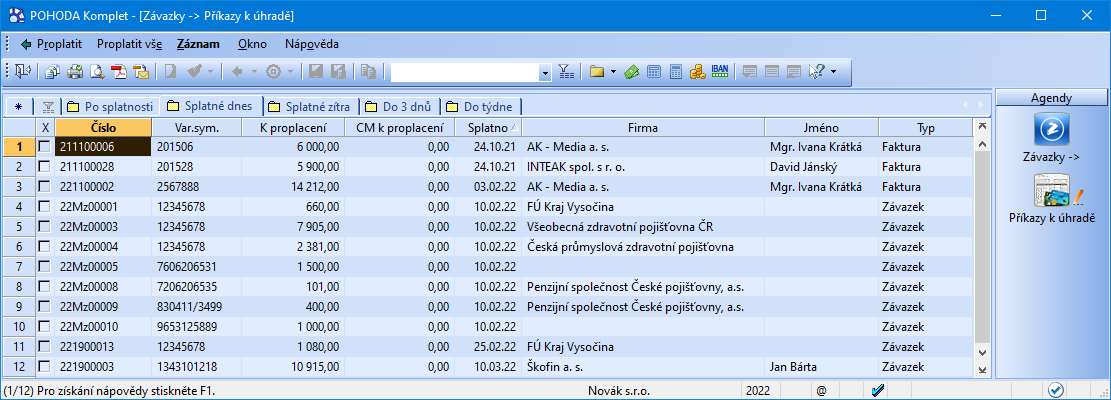
Task: Send PDF by e-mail envelope icon
Action: click(x=141, y=72)
